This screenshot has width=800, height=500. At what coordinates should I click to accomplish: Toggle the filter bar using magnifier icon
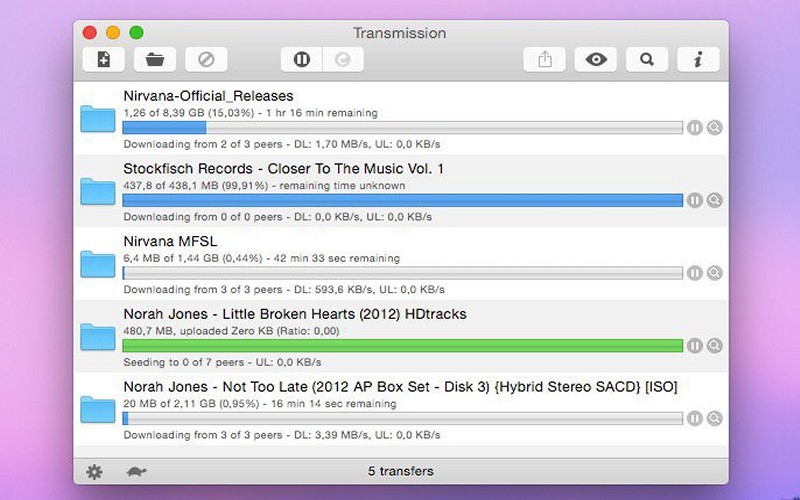[x=647, y=60]
